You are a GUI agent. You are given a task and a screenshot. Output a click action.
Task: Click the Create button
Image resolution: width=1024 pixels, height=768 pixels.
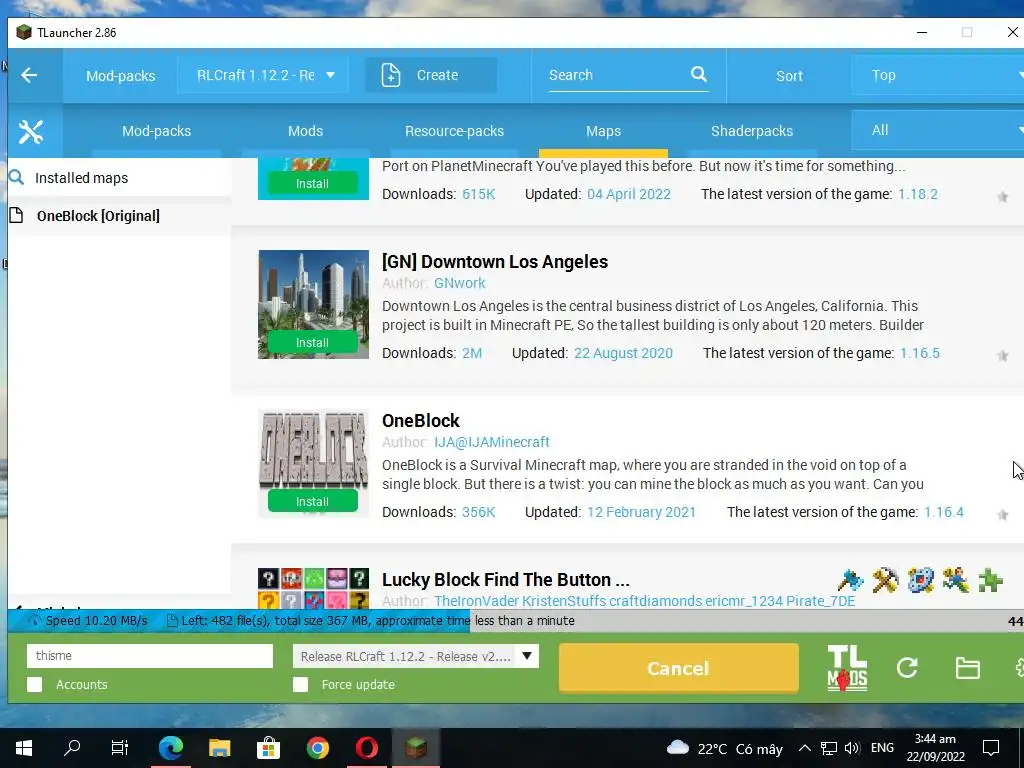point(431,75)
